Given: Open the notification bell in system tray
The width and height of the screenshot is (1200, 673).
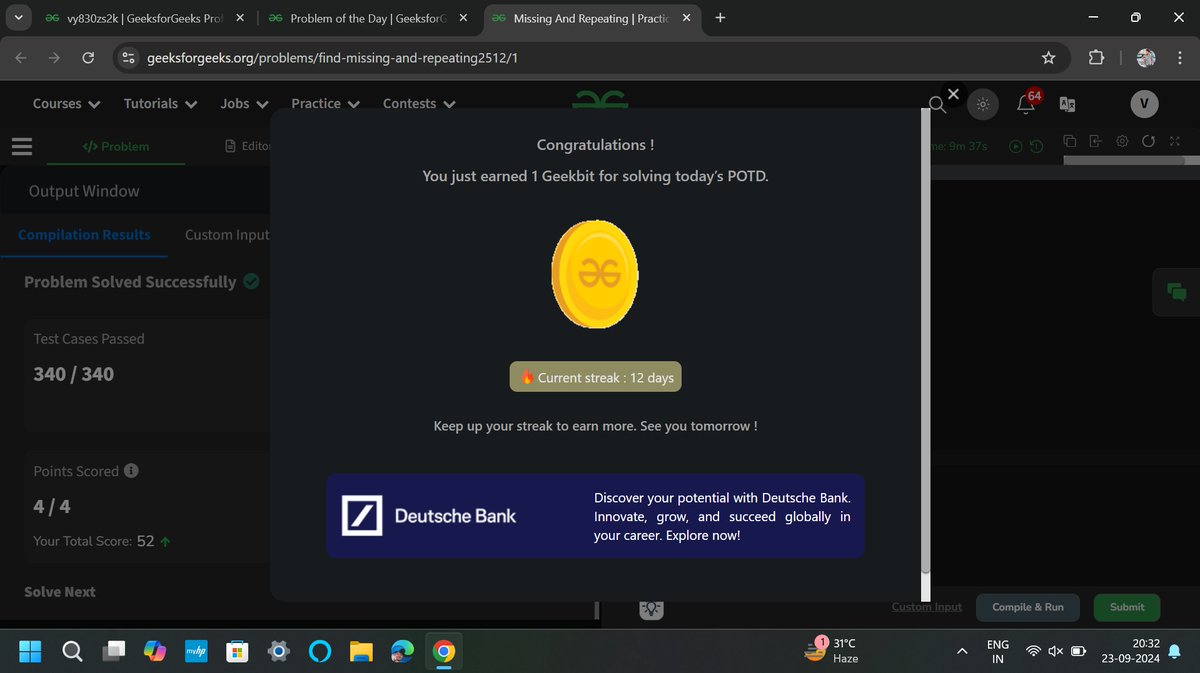Looking at the screenshot, I should pos(1175,651).
